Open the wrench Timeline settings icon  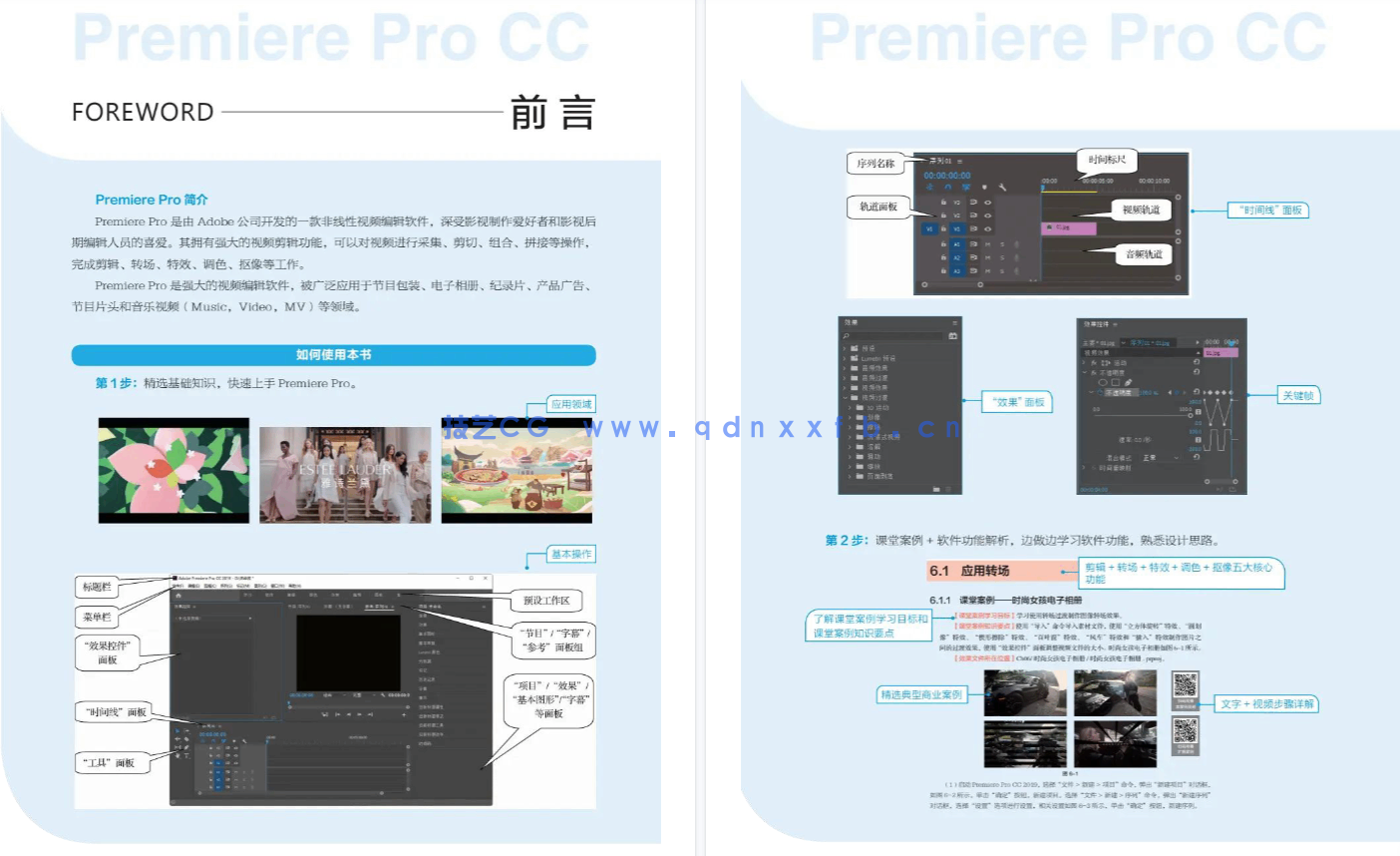1003,188
